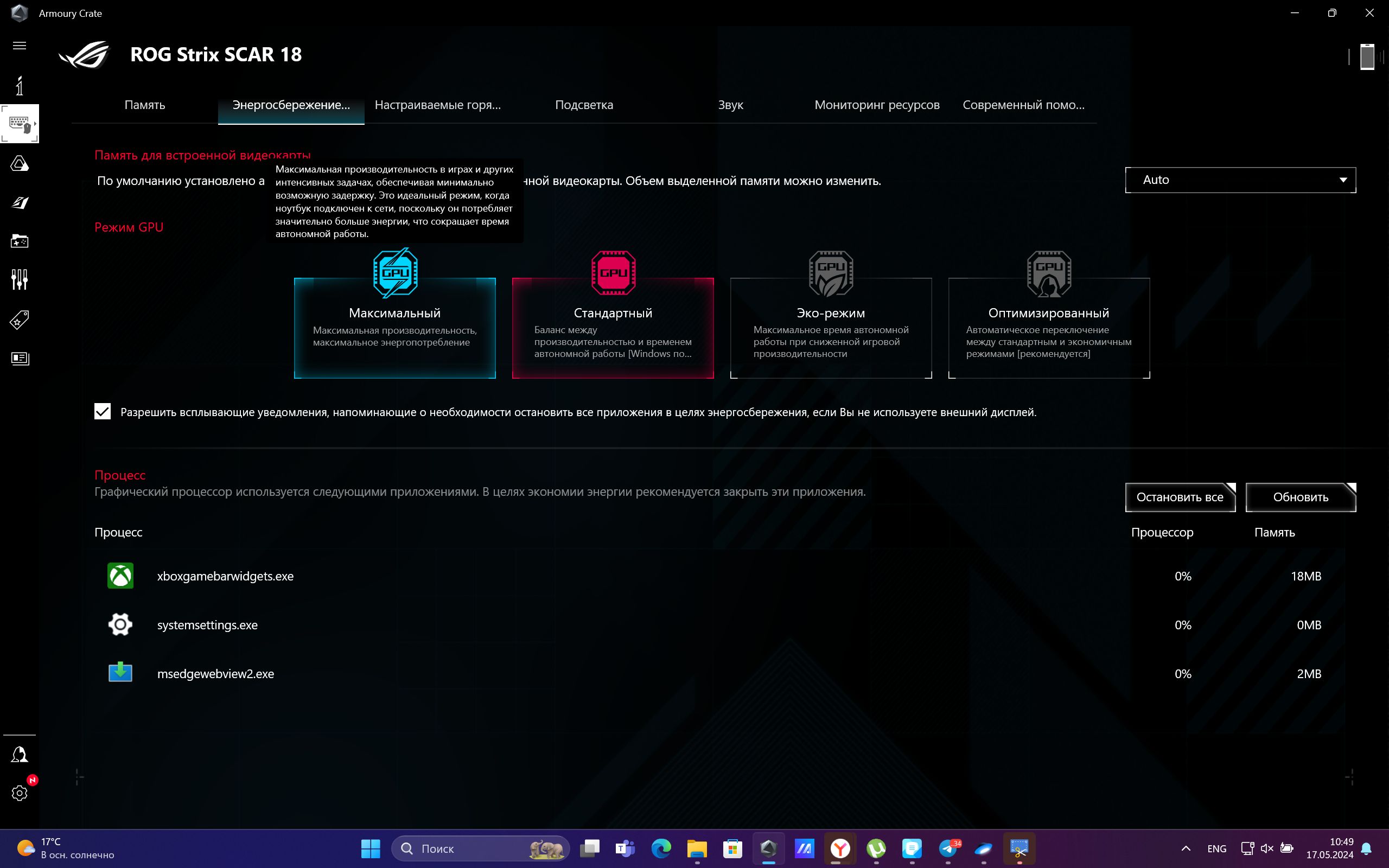Image resolution: width=1389 pixels, height=868 pixels.
Task: Open the GameVisual sidebar icon
Action: point(20,203)
